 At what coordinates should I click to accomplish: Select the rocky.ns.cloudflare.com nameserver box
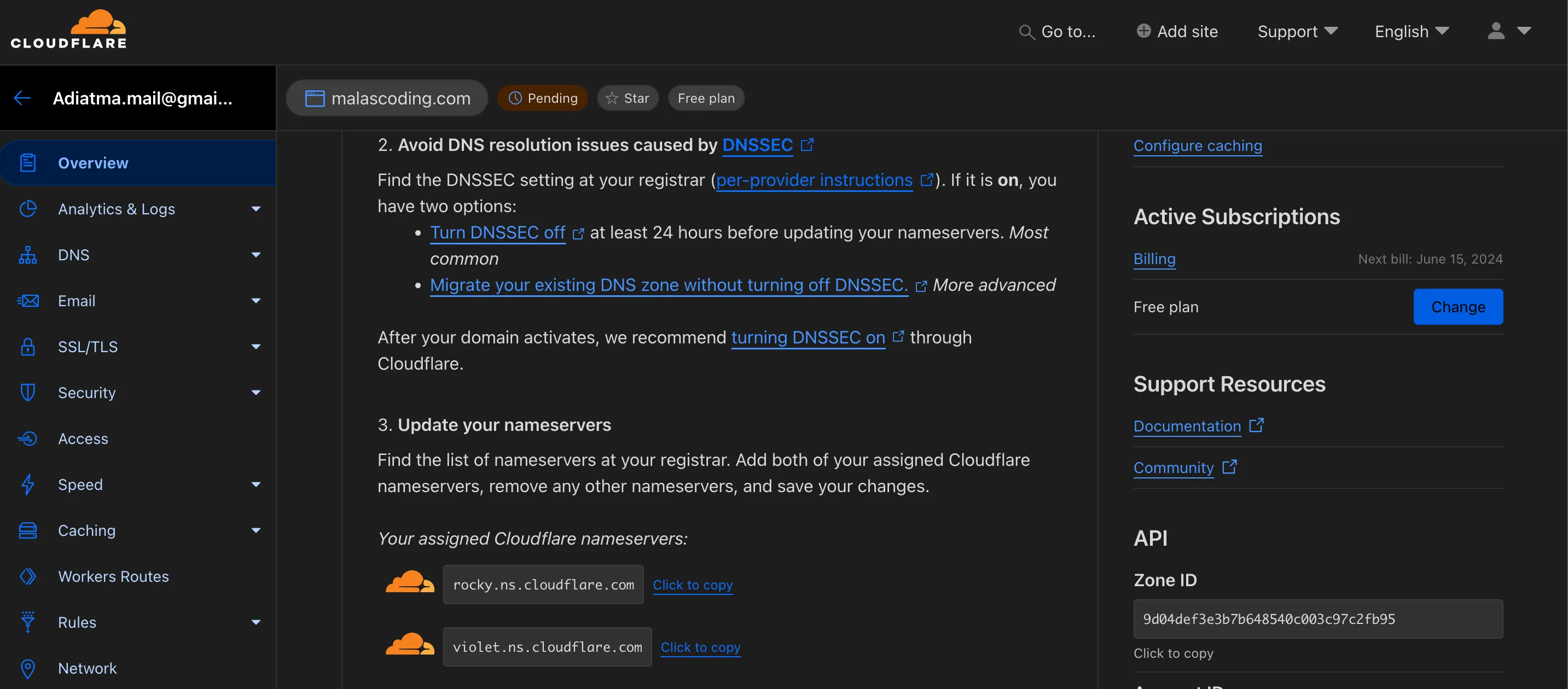543,585
